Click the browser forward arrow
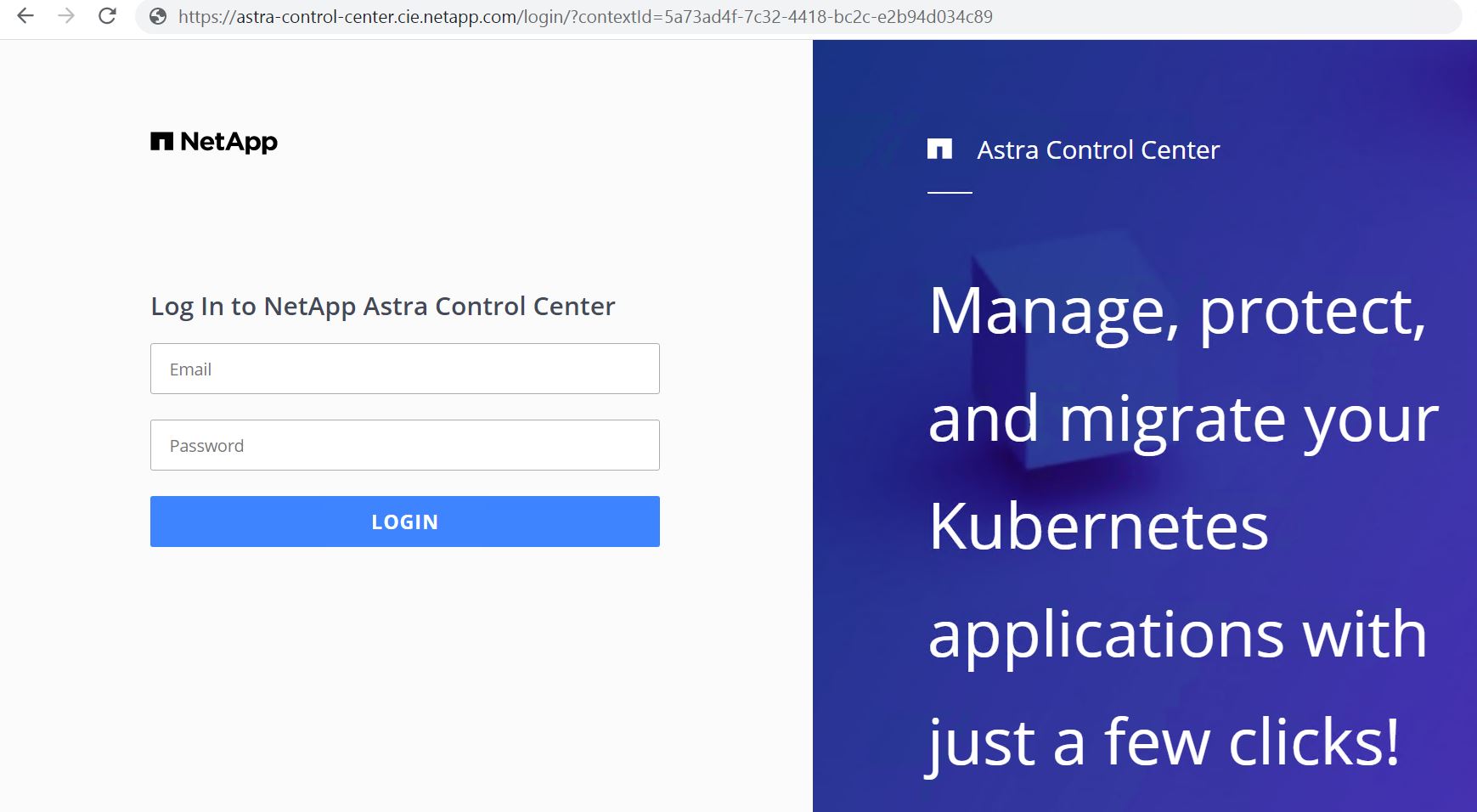This screenshot has width=1477, height=812. click(66, 16)
